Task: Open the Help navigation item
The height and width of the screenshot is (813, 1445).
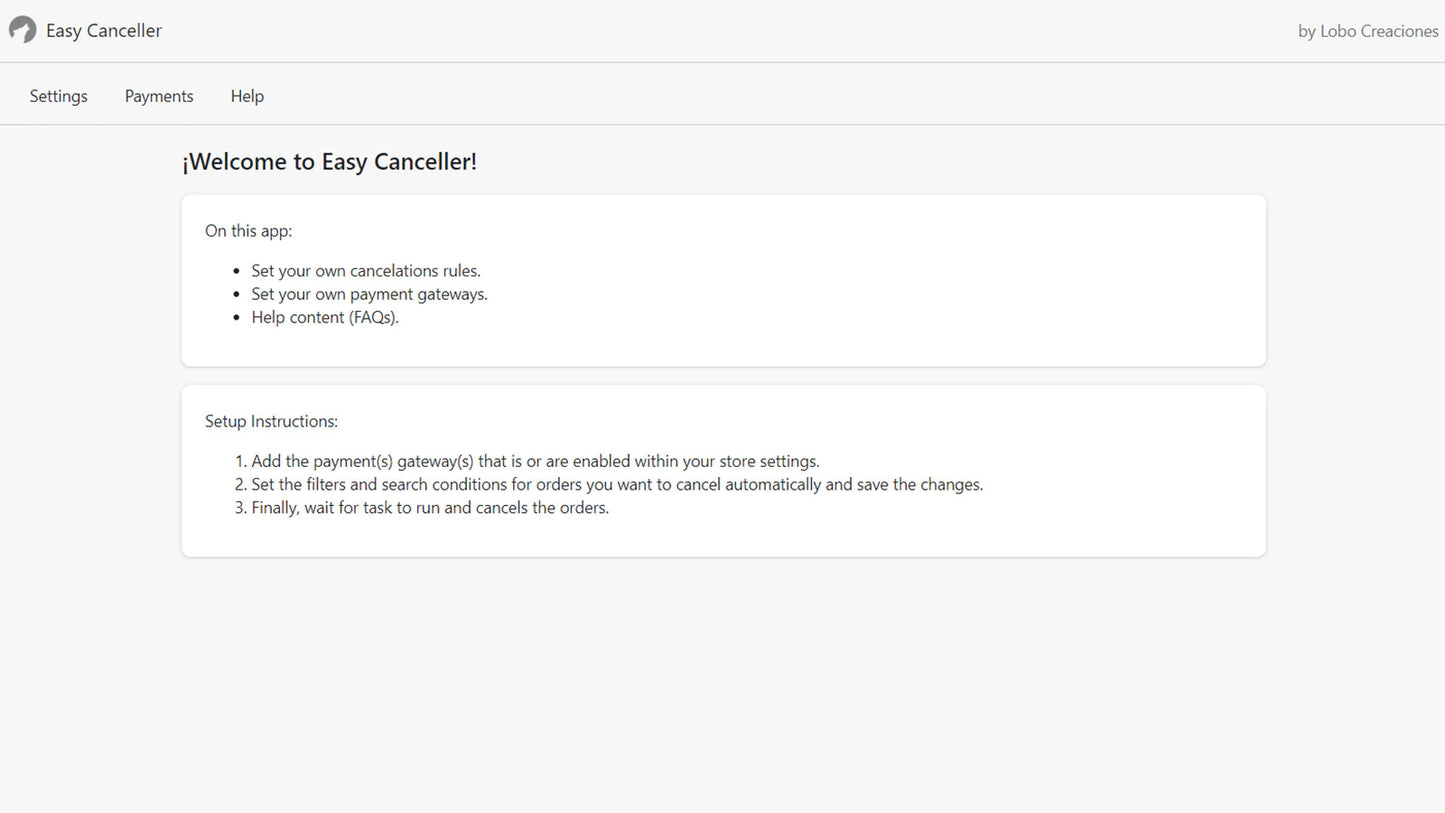Action: pos(246,95)
